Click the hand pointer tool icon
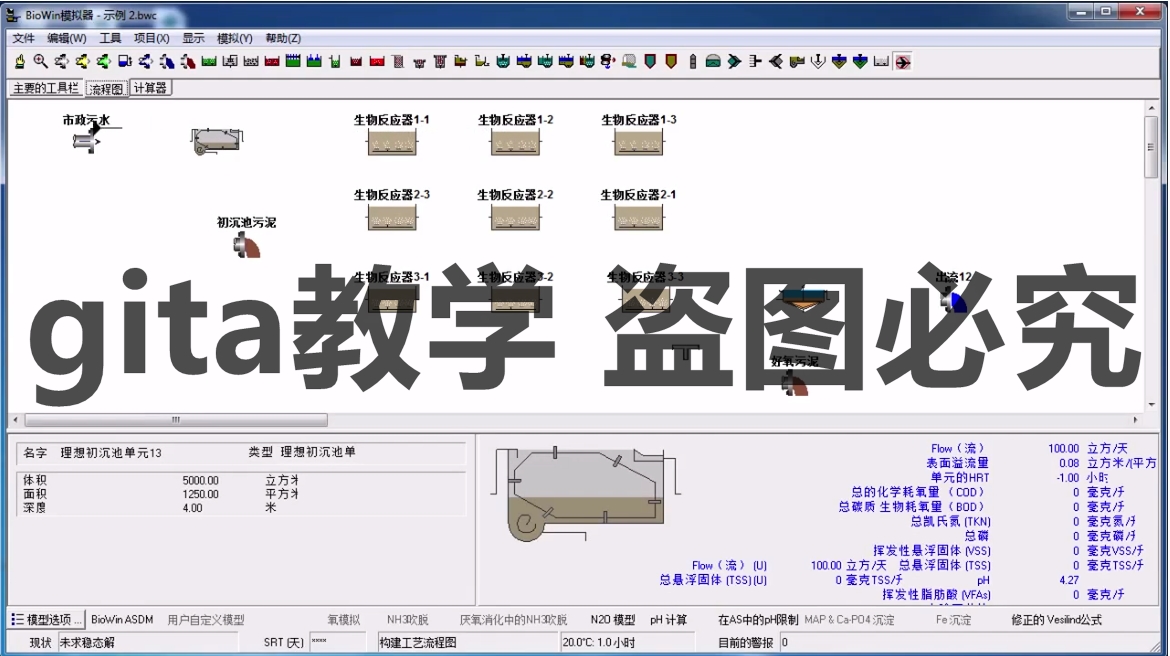This screenshot has width=1170, height=656. point(20,62)
